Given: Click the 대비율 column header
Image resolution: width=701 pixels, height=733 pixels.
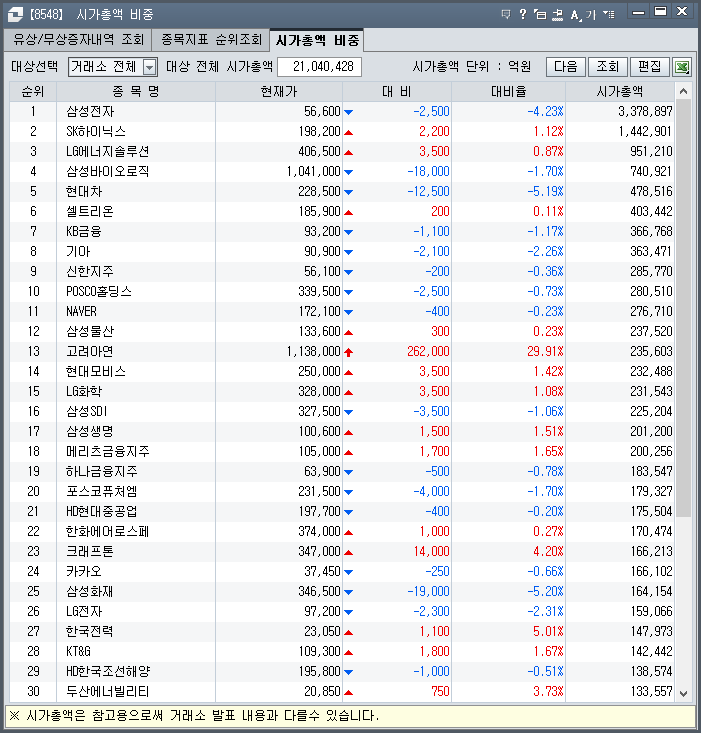Looking at the screenshot, I should coord(508,92).
